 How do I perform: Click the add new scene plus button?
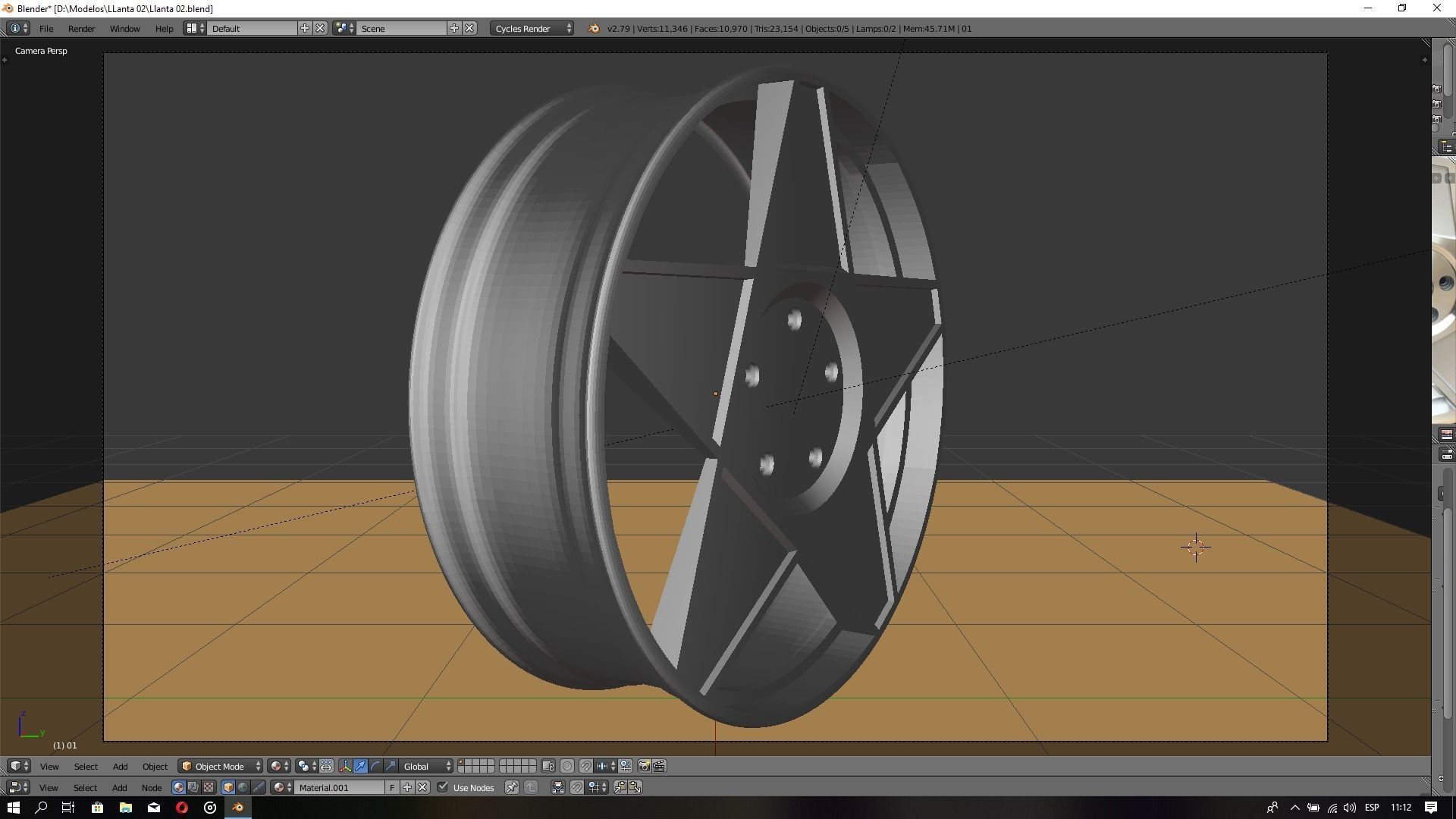click(454, 28)
